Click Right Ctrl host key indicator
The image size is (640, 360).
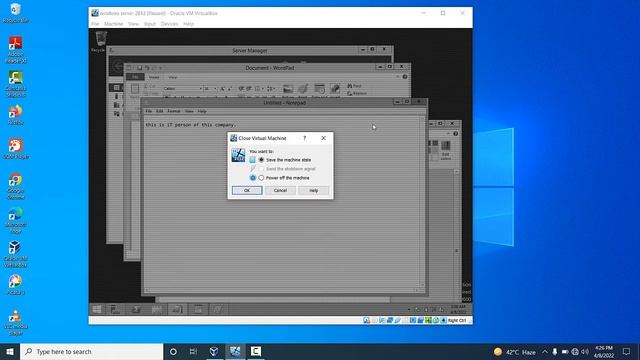pyautogui.click(x=457, y=320)
